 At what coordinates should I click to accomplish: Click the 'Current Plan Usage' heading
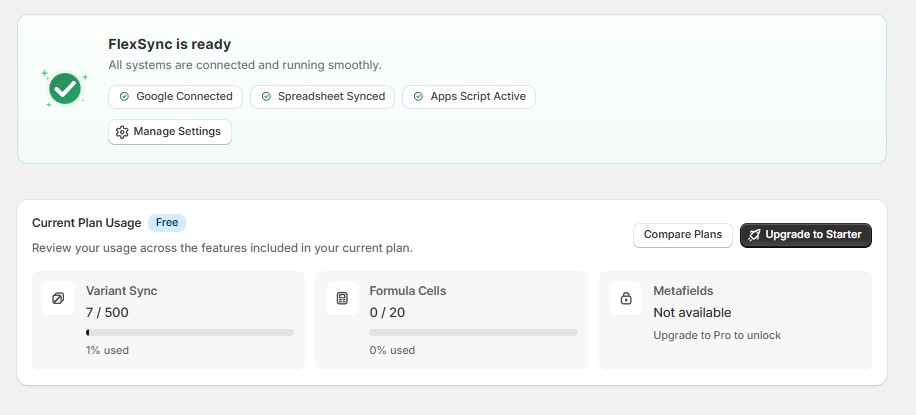pyautogui.click(x=86, y=223)
